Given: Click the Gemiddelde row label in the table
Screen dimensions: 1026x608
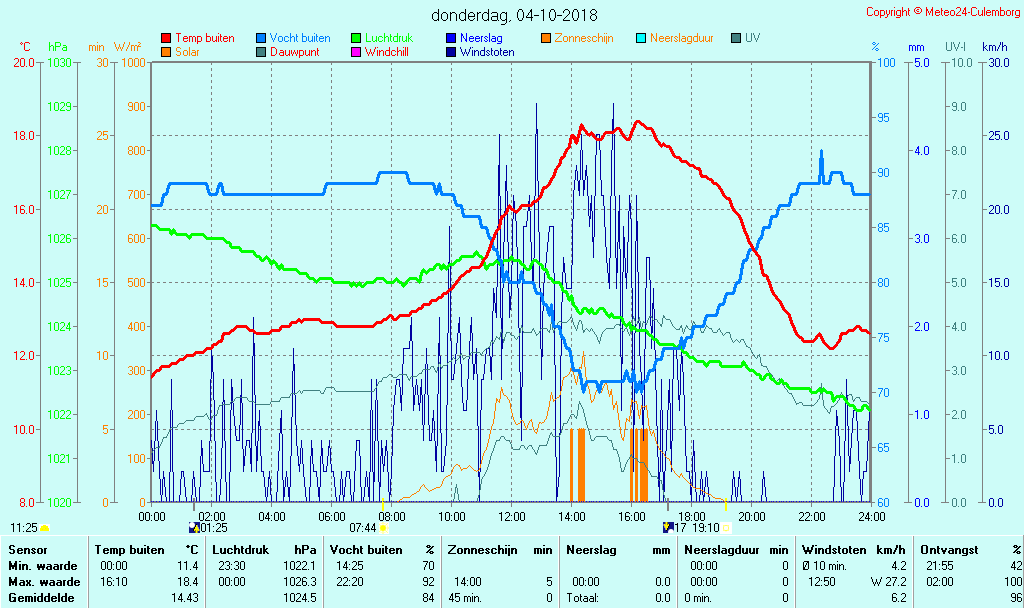Looking at the screenshot, I should click(44, 598).
